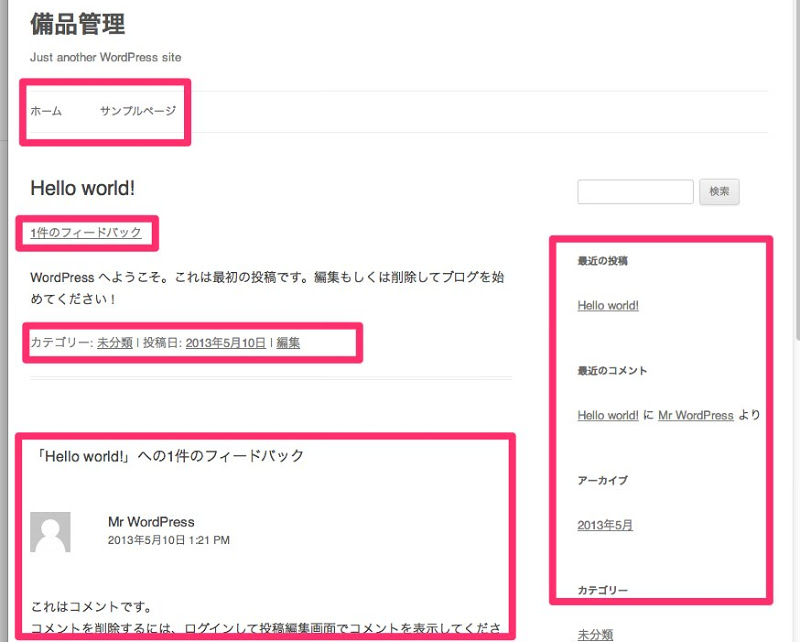Click the カテゴリー widget heading
Screen dimensions: 800x642
click(x=603, y=590)
